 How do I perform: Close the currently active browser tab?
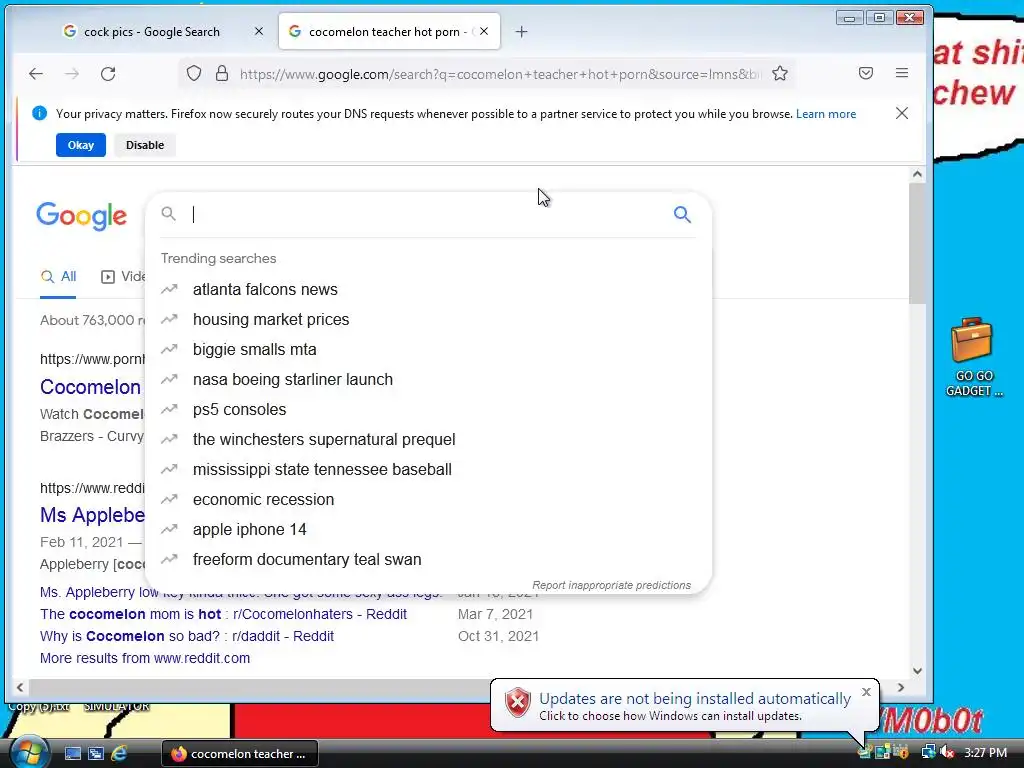(484, 31)
